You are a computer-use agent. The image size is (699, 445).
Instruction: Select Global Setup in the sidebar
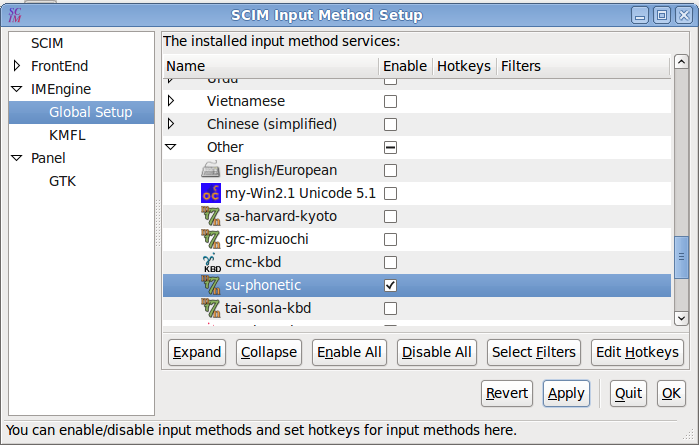[82, 112]
